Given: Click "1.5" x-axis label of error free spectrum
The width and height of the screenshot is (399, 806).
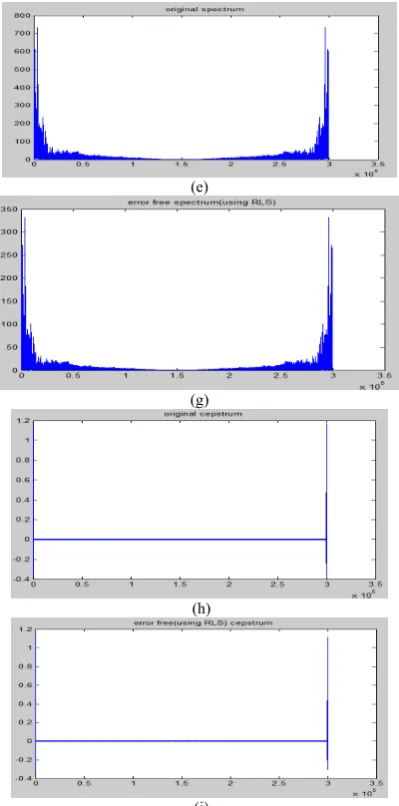Looking at the screenshot, I should click(x=177, y=376).
